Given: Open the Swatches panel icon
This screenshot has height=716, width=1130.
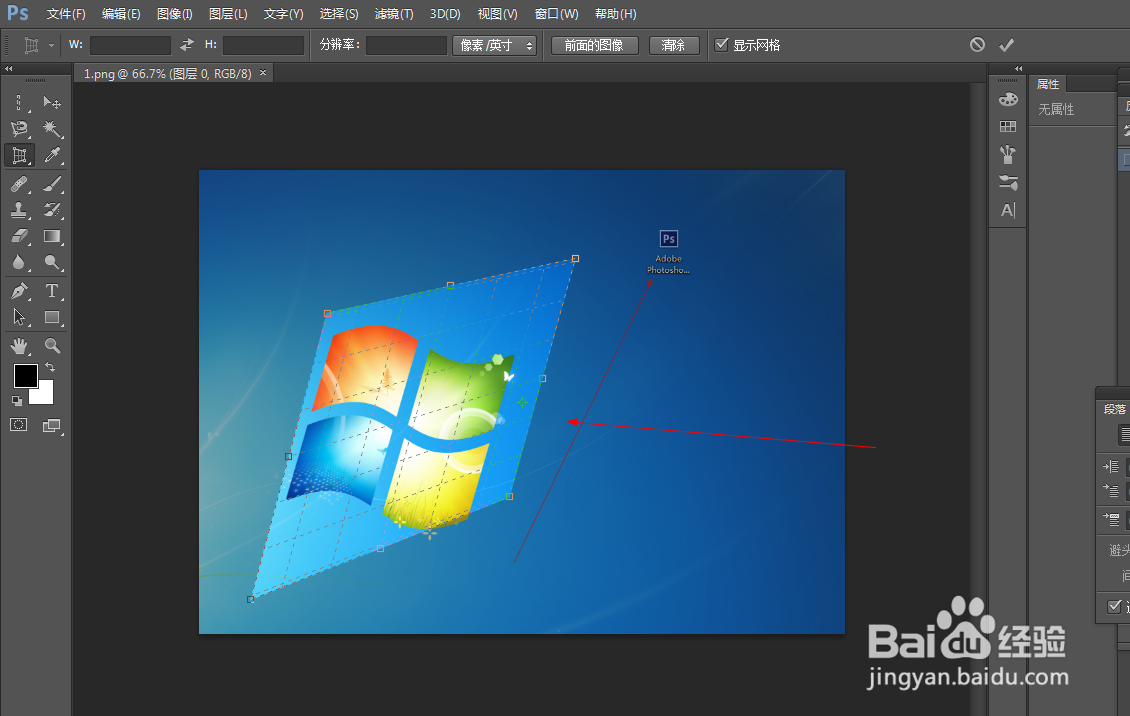Looking at the screenshot, I should tap(1008, 127).
